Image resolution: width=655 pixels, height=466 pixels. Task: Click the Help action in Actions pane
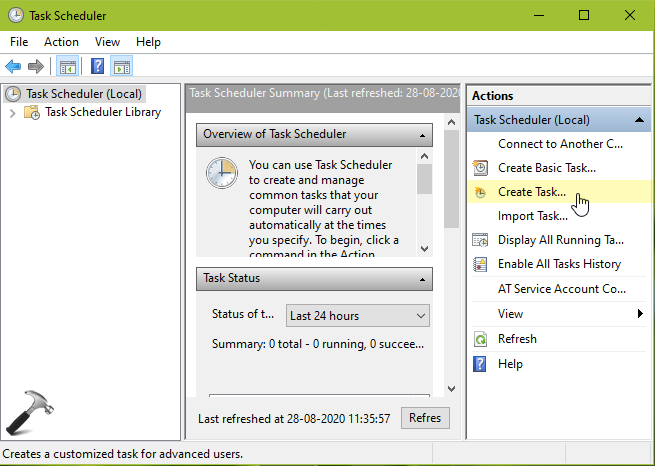click(510, 364)
